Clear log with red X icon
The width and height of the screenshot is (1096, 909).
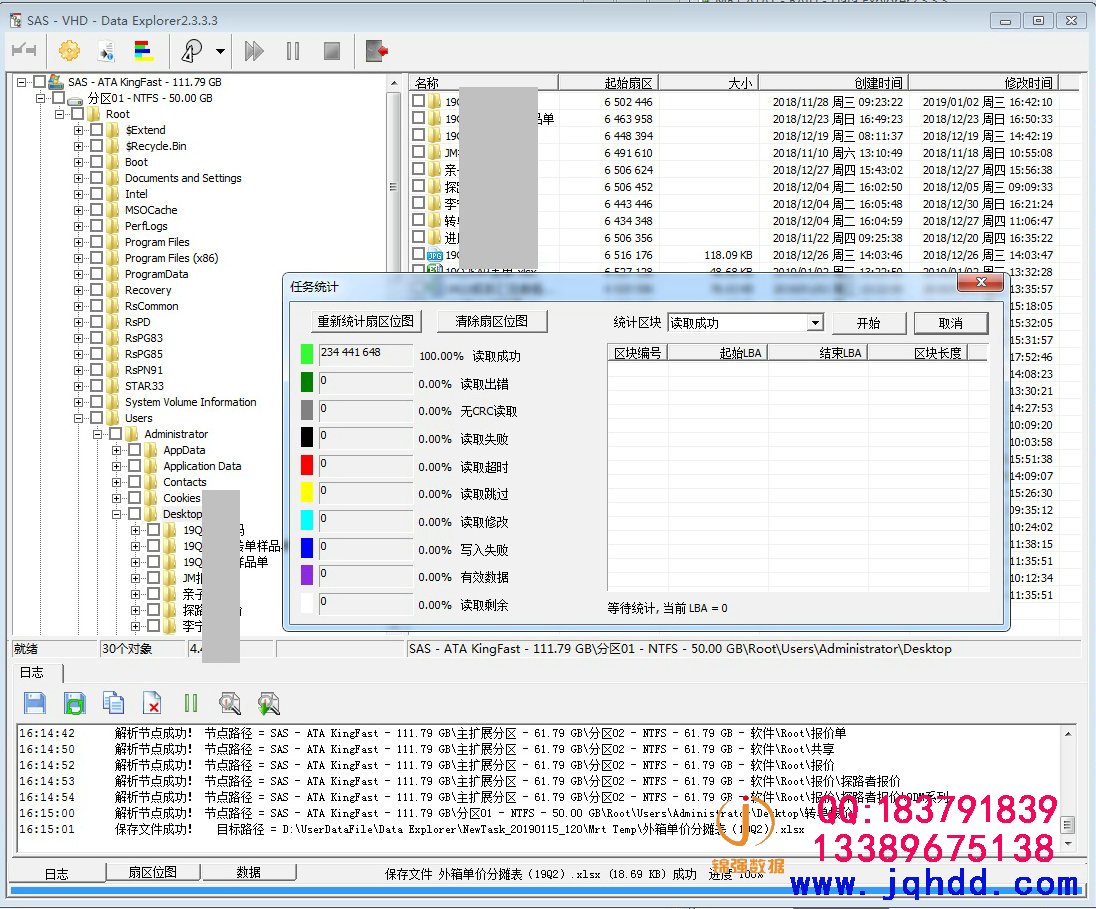point(152,703)
